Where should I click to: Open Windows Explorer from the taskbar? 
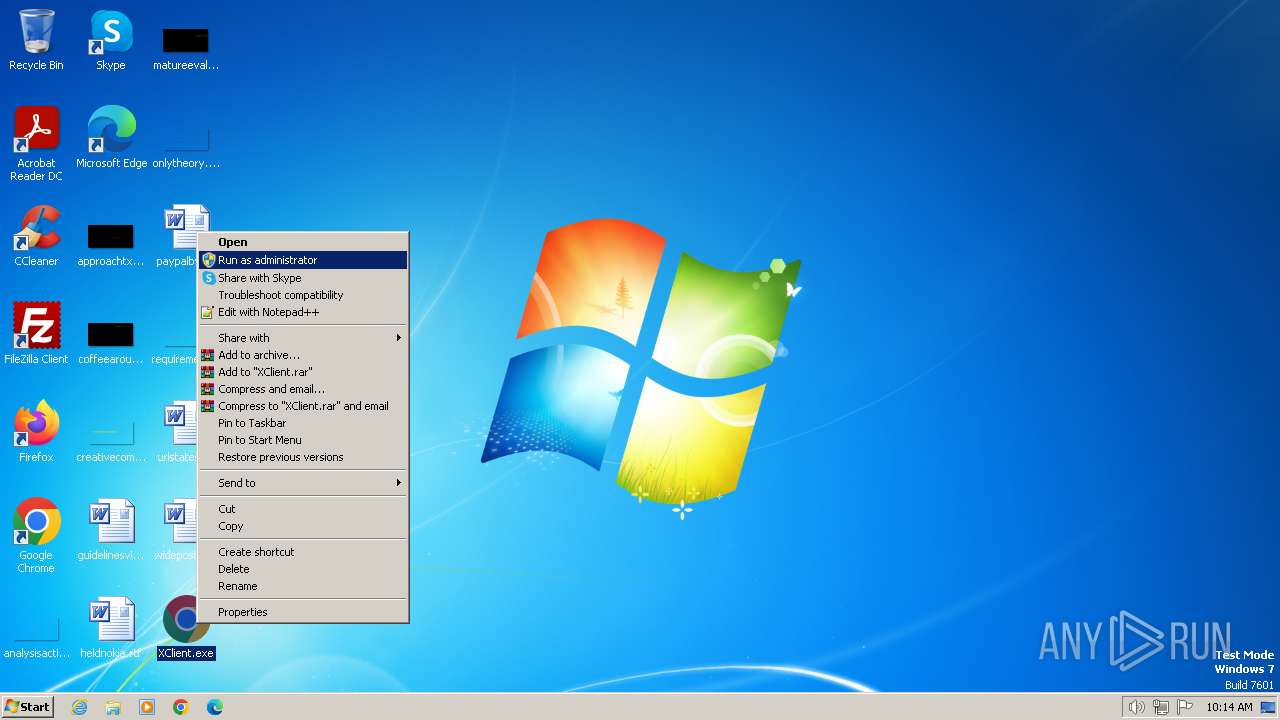point(113,707)
